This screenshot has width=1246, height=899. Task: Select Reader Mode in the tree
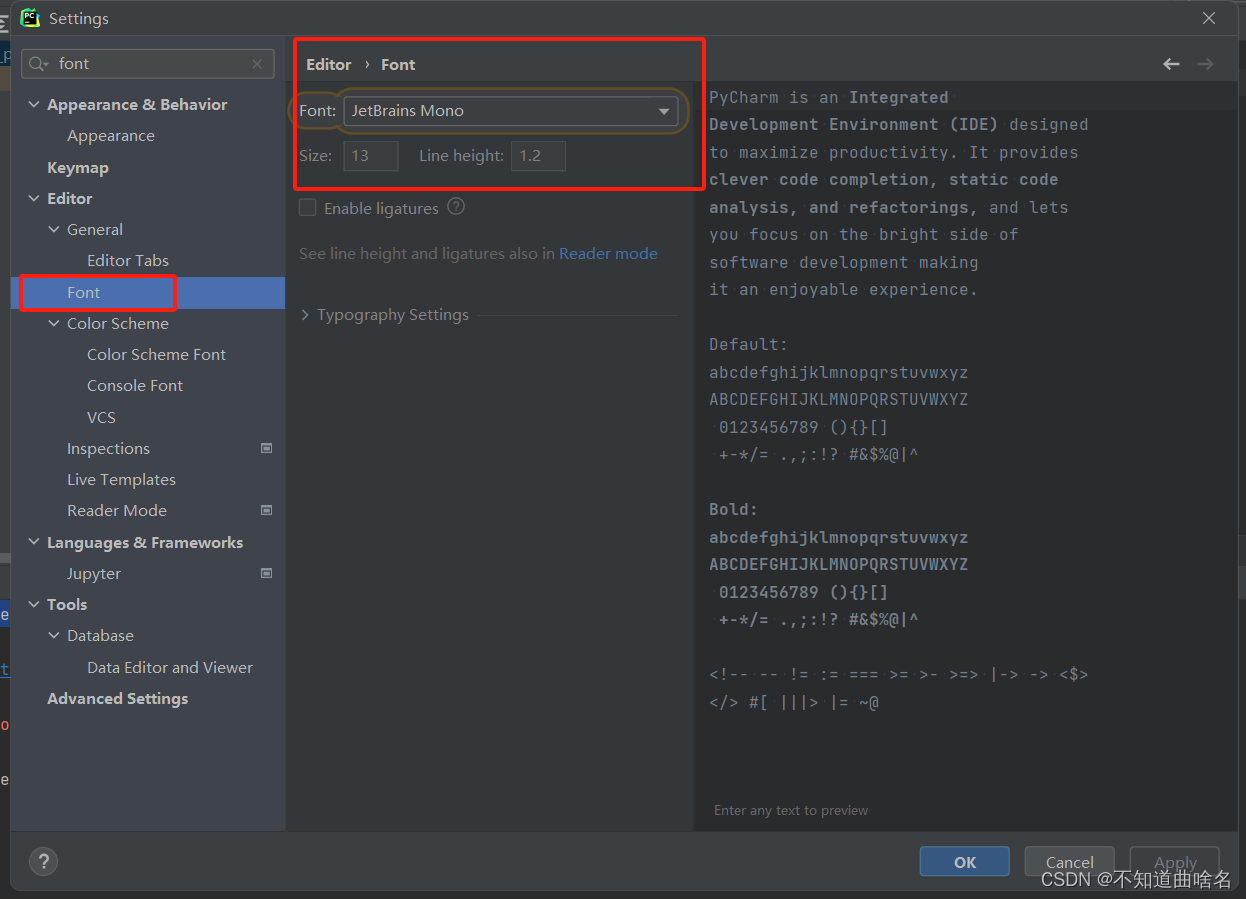point(117,511)
